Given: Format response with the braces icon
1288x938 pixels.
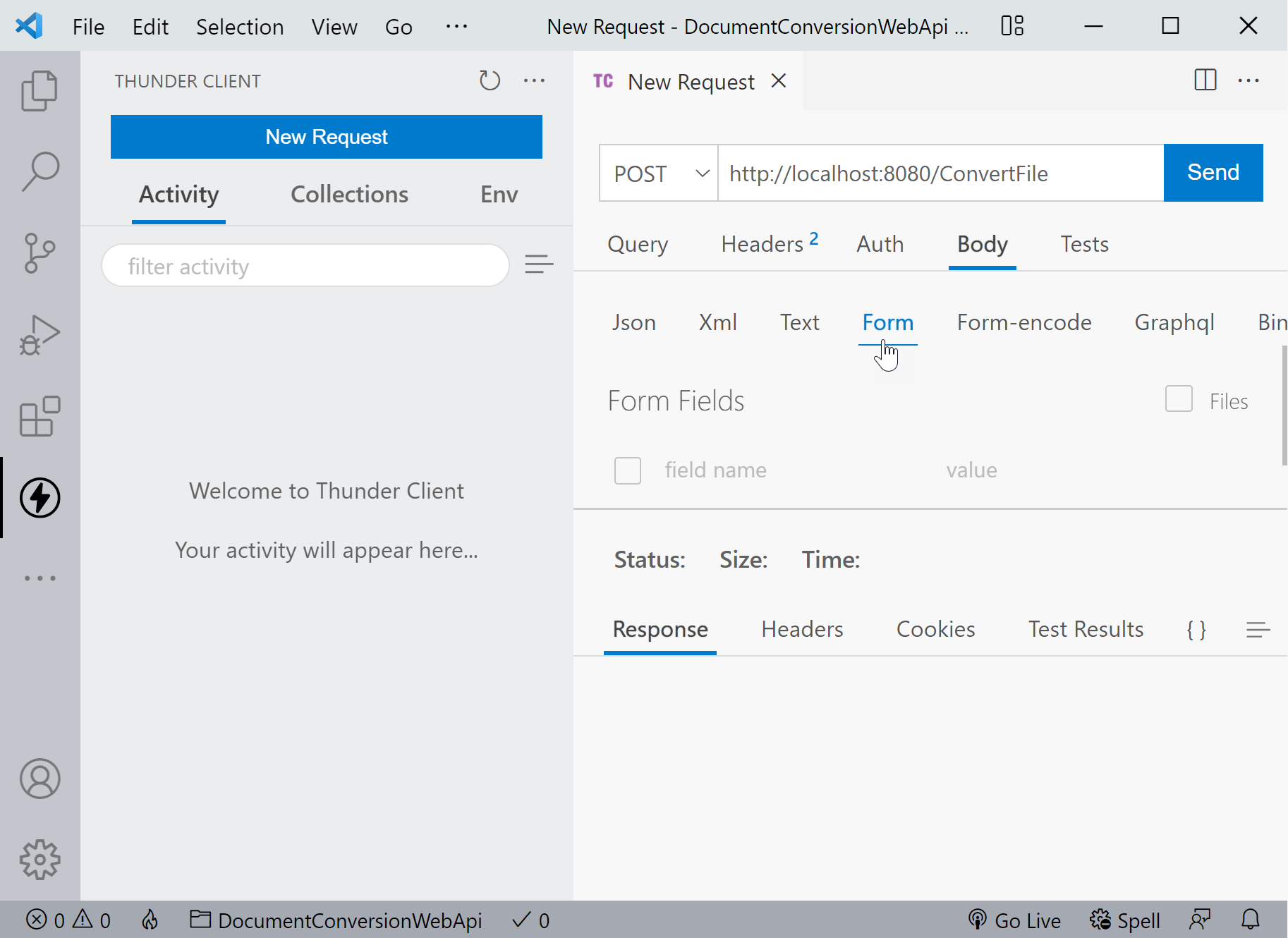Looking at the screenshot, I should (x=1196, y=629).
